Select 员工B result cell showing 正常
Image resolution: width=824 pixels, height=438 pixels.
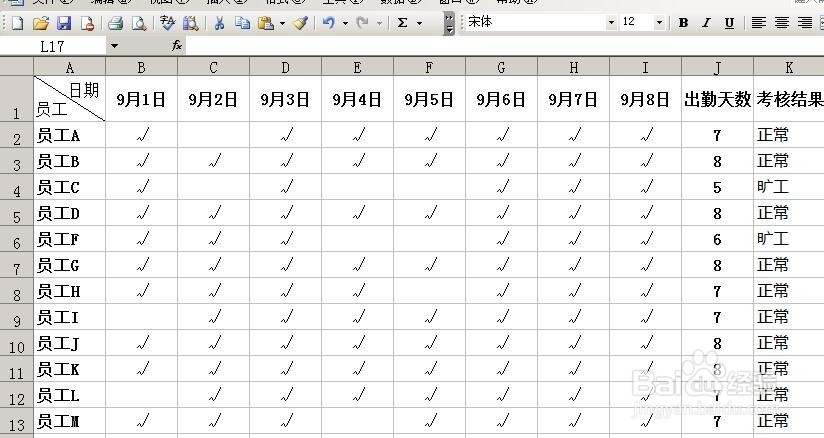pos(789,161)
